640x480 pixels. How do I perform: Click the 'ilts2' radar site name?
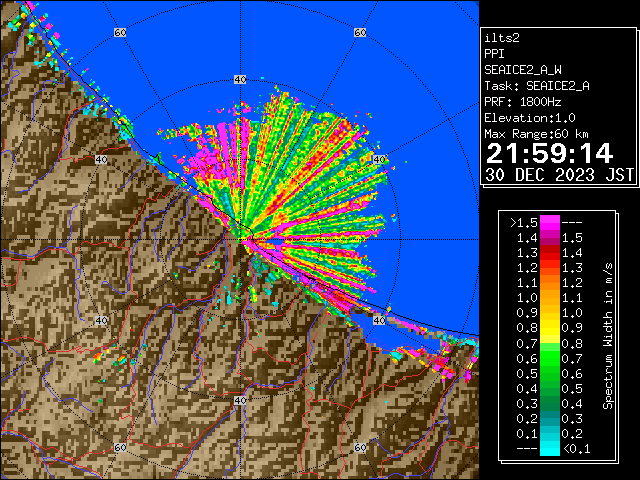(502, 38)
